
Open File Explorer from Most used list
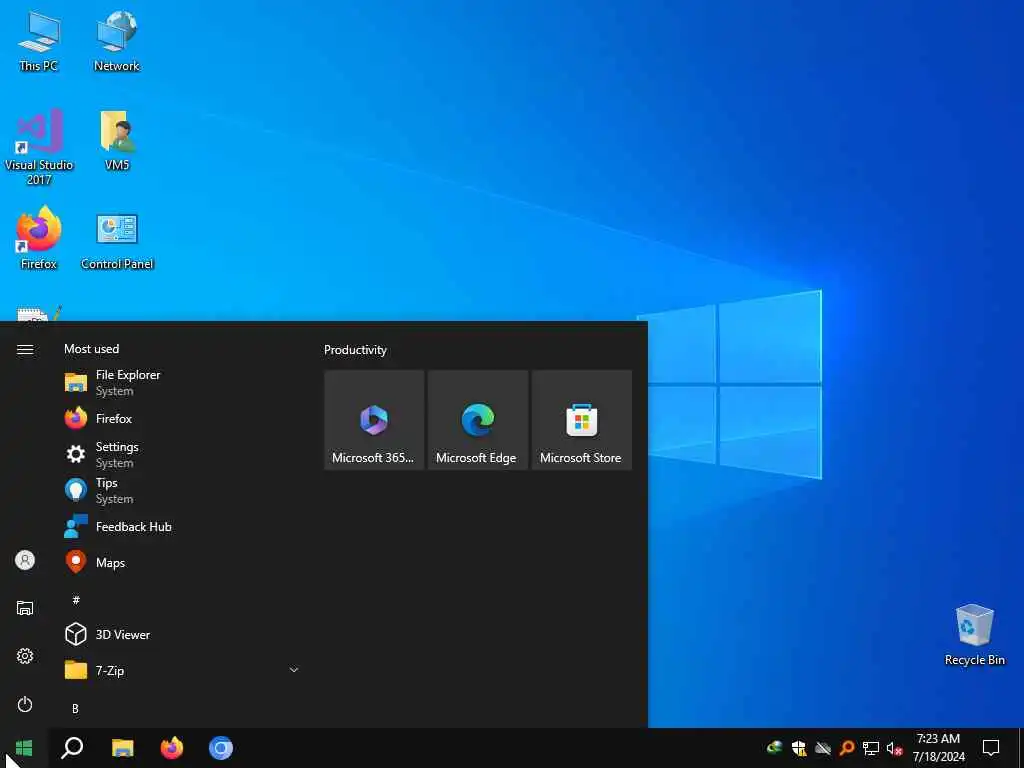(x=183, y=383)
